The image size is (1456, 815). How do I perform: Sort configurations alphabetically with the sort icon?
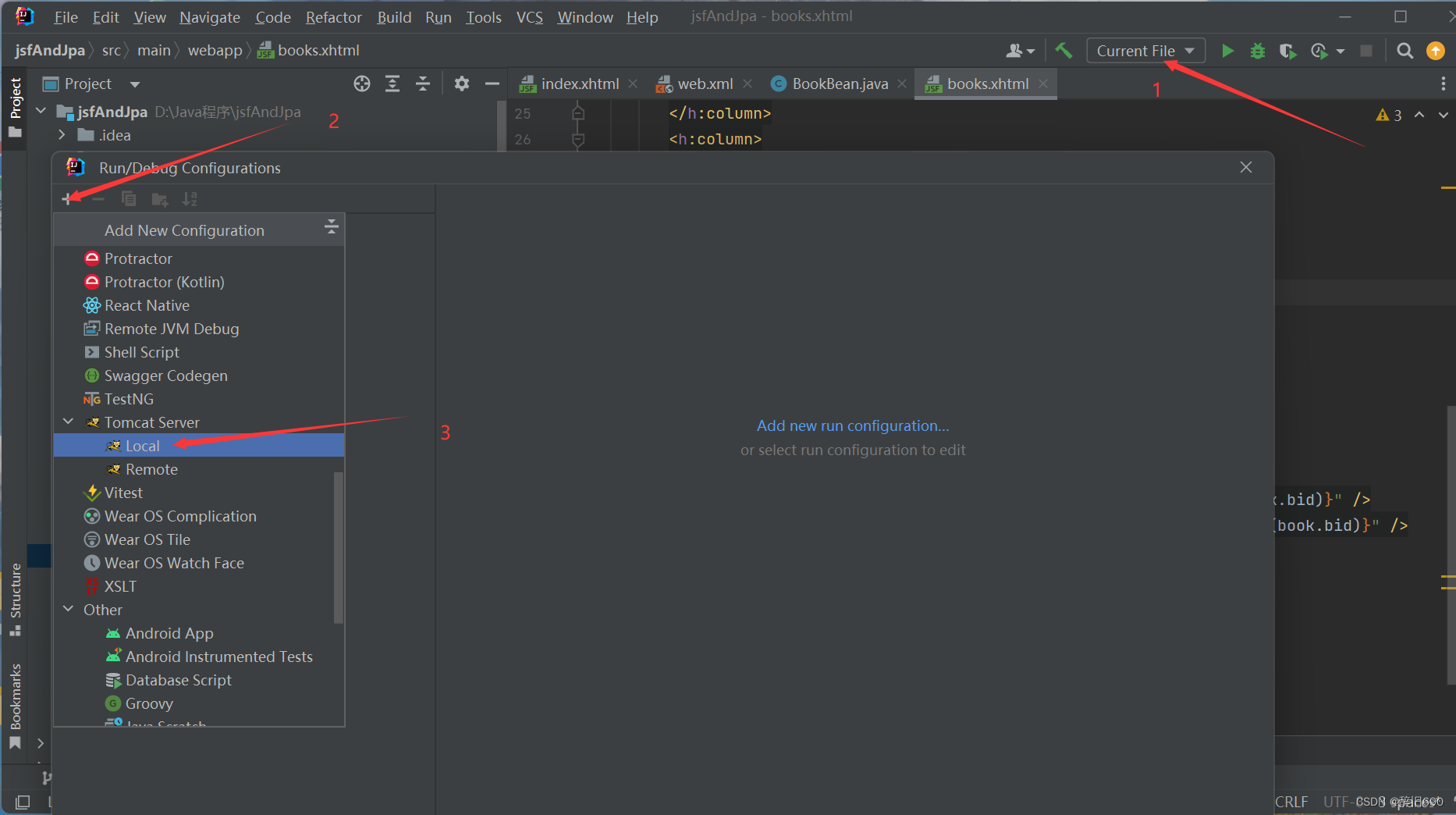pos(190,199)
